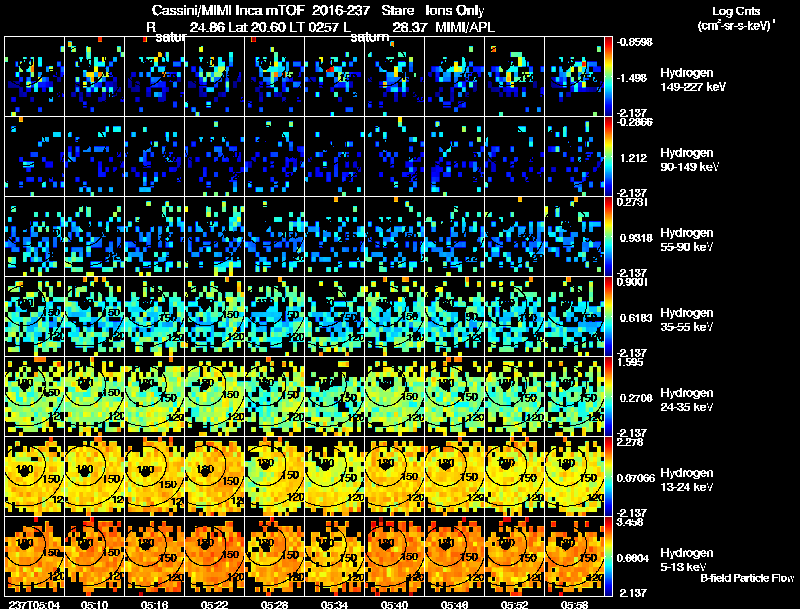Select the 90-149 keV image at 05:46
800x609 pixels.
point(455,157)
